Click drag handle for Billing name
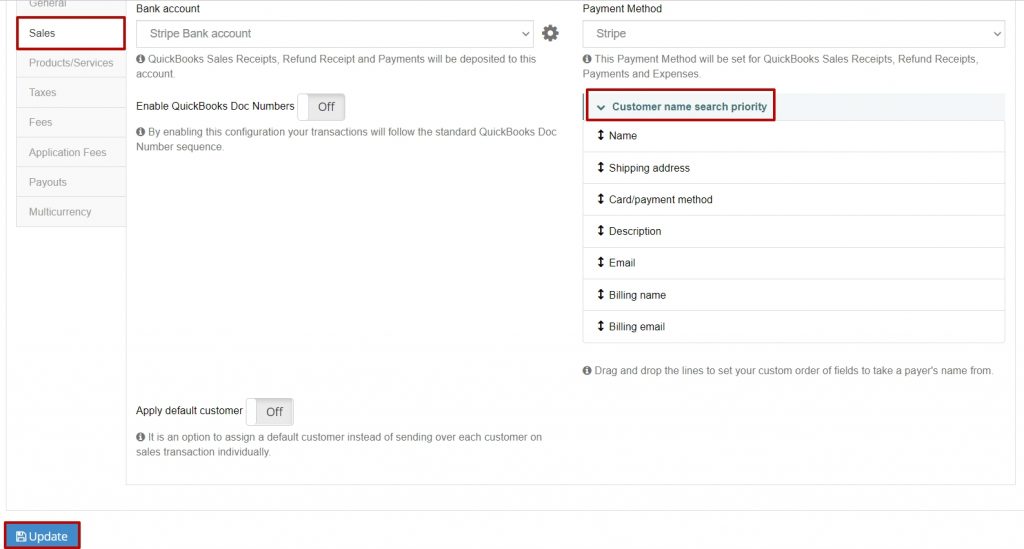This screenshot has width=1024, height=549. [600, 294]
